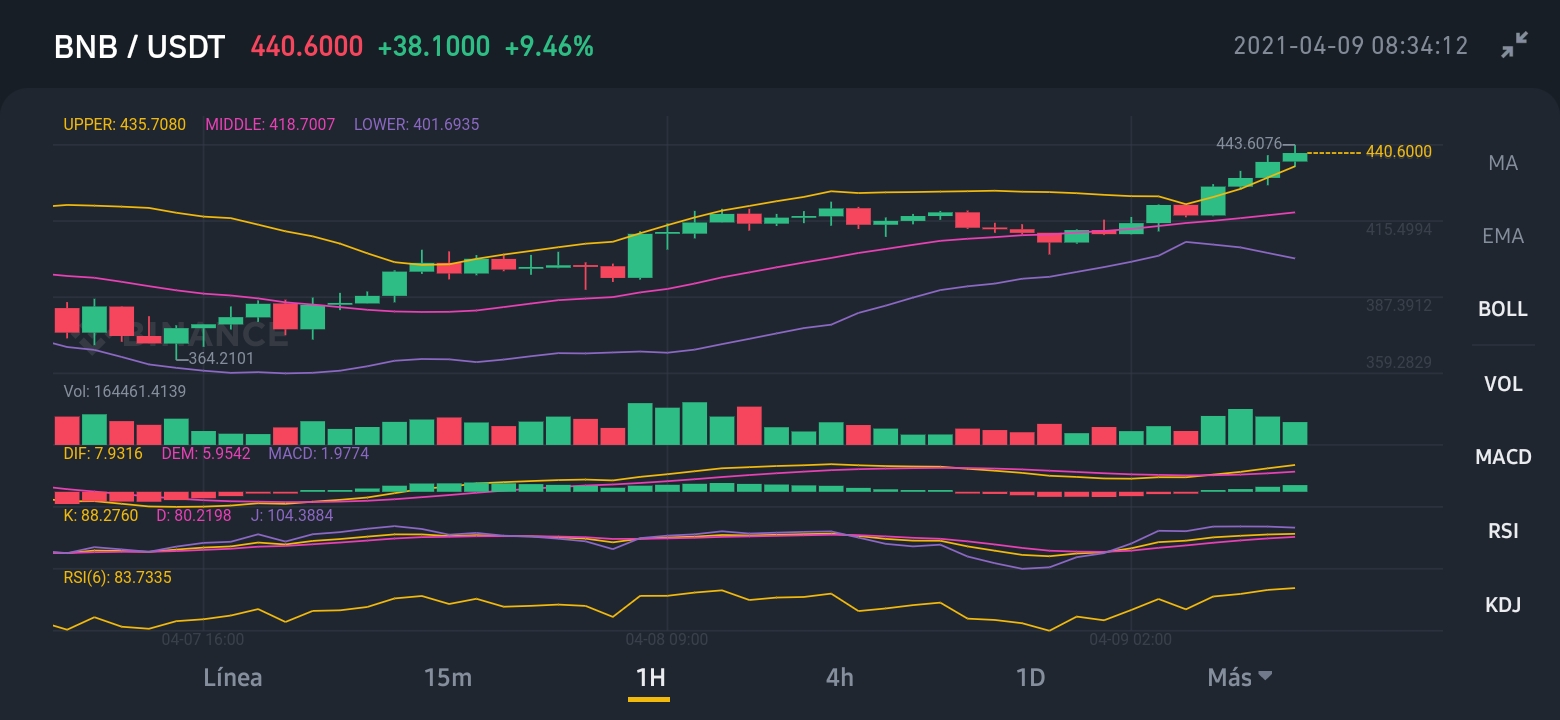The height and width of the screenshot is (720, 1560).
Task: Toggle the RSI indicator
Action: coord(1503,531)
